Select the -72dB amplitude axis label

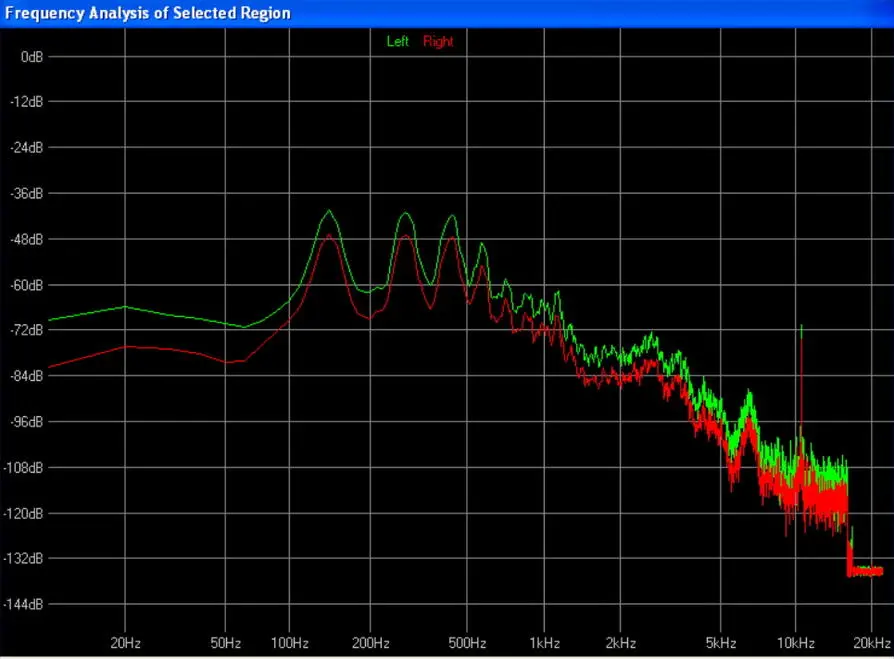tap(28, 330)
